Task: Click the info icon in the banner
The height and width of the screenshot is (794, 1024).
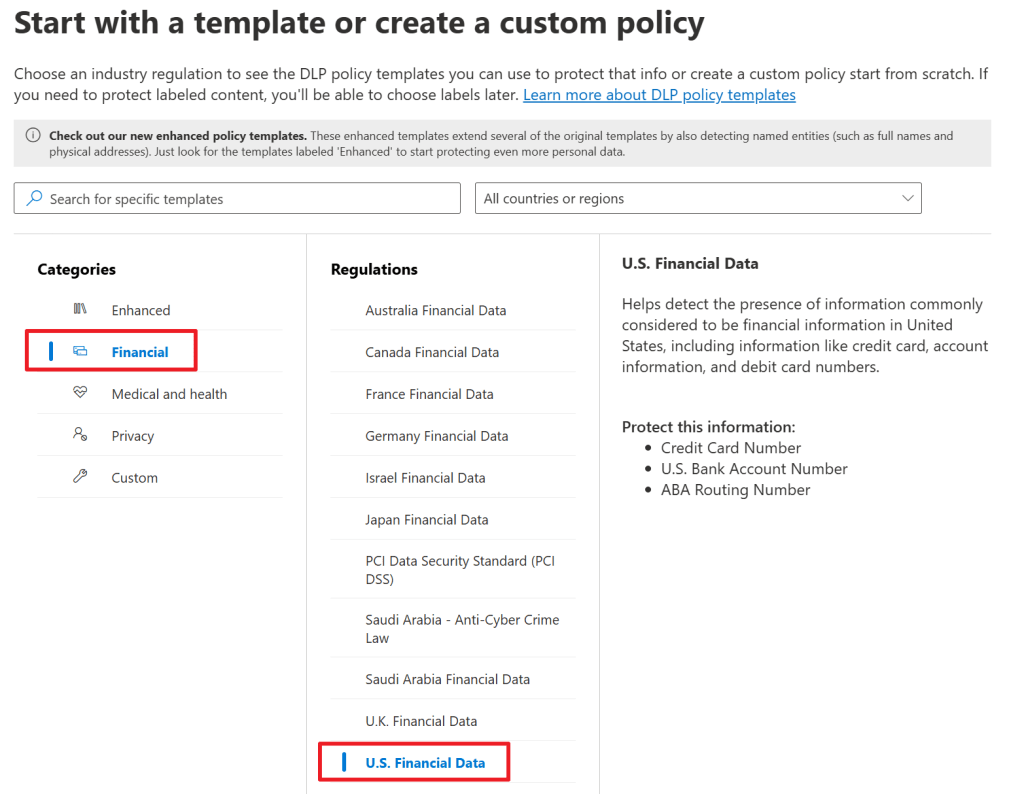Action: [x=33, y=136]
